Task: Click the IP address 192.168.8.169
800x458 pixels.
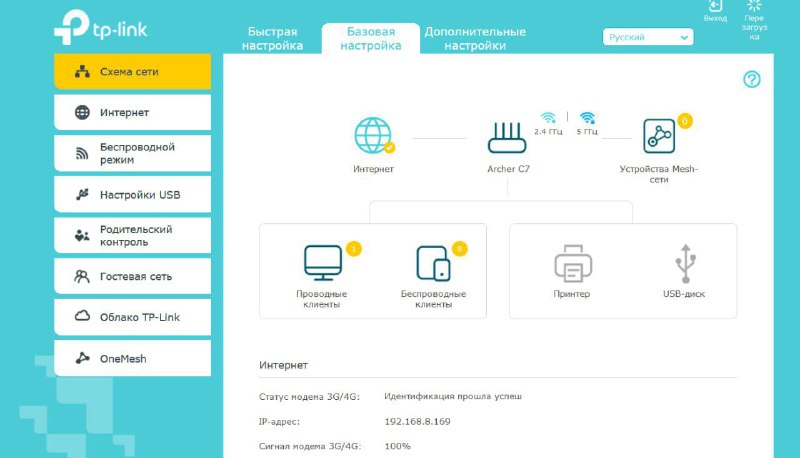Action: coord(417,421)
